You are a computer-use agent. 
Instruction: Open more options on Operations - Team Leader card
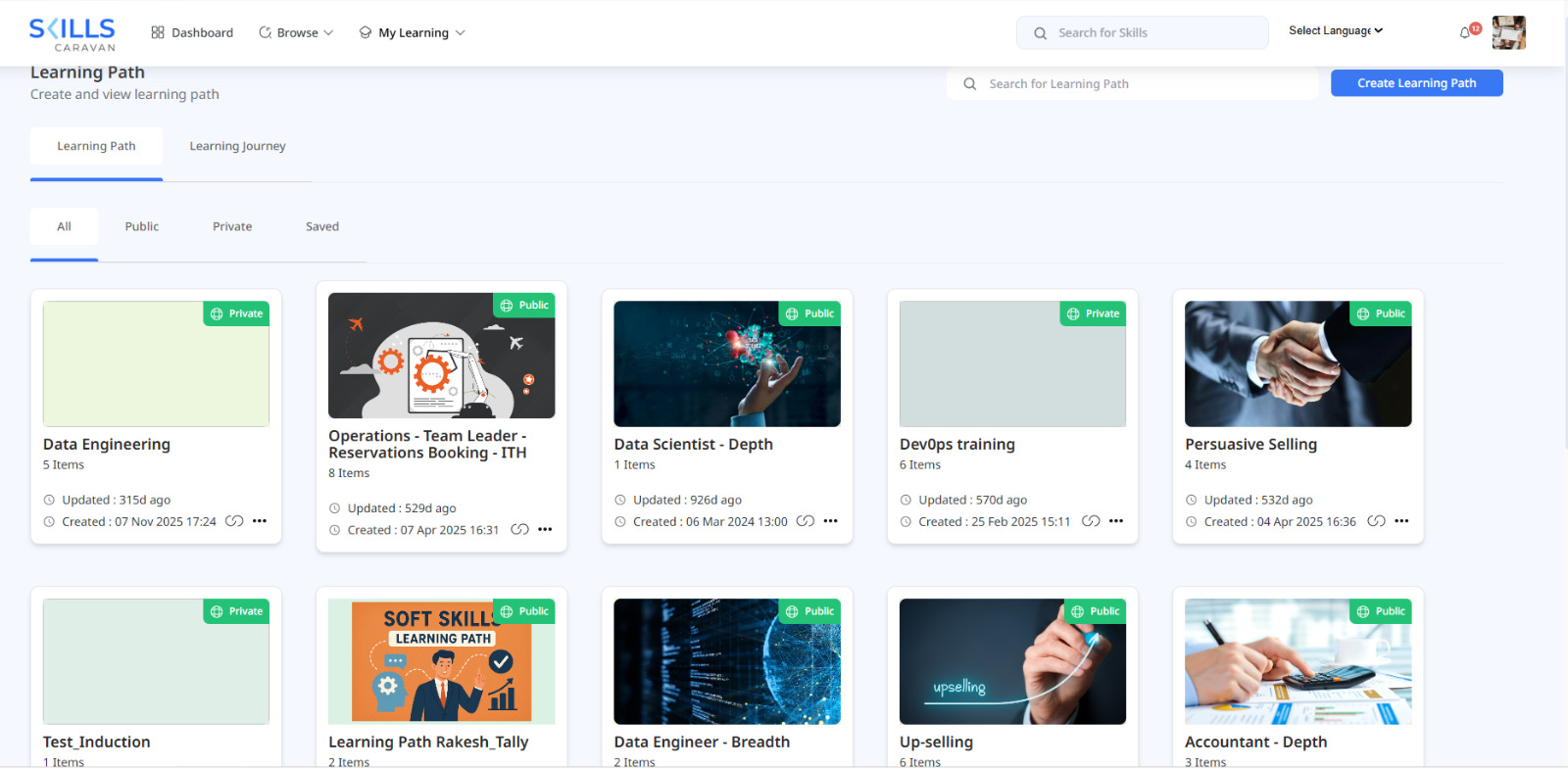tap(545, 530)
